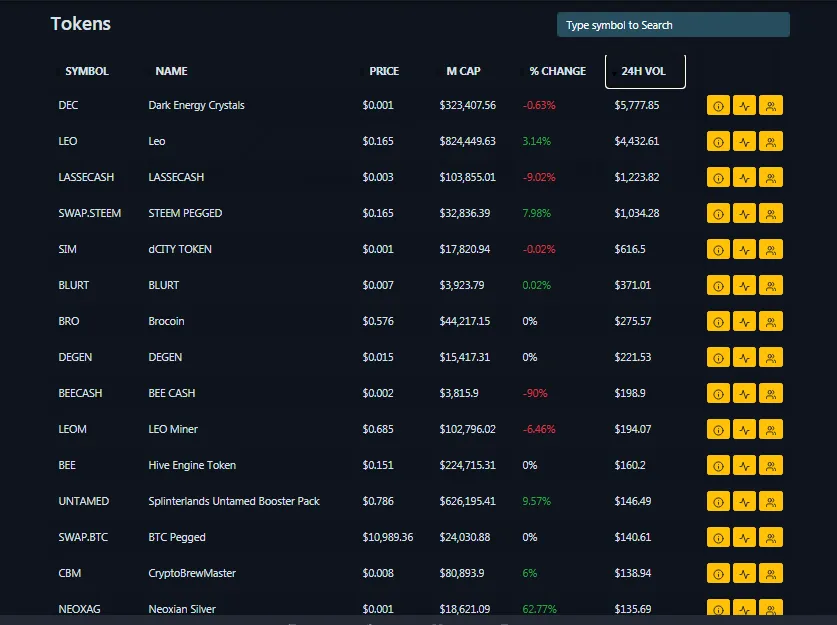Open info icon for BRO row
Screen dimensions: 837x625
[x=718, y=321]
